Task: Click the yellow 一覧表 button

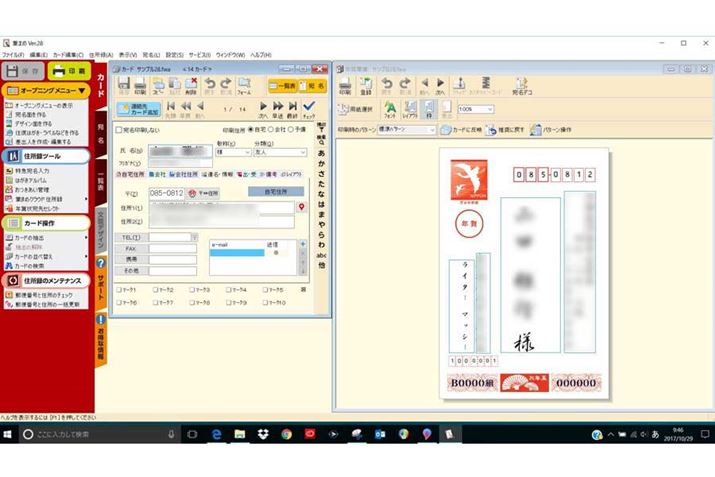Action: pos(286,86)
